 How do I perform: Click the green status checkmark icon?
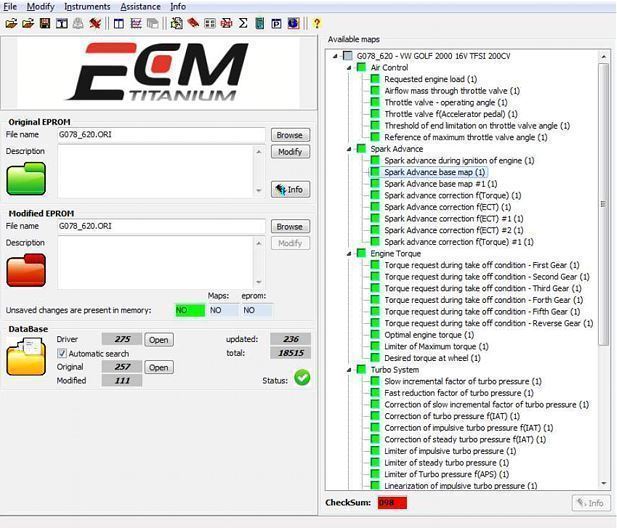click(x=301, y=377)
